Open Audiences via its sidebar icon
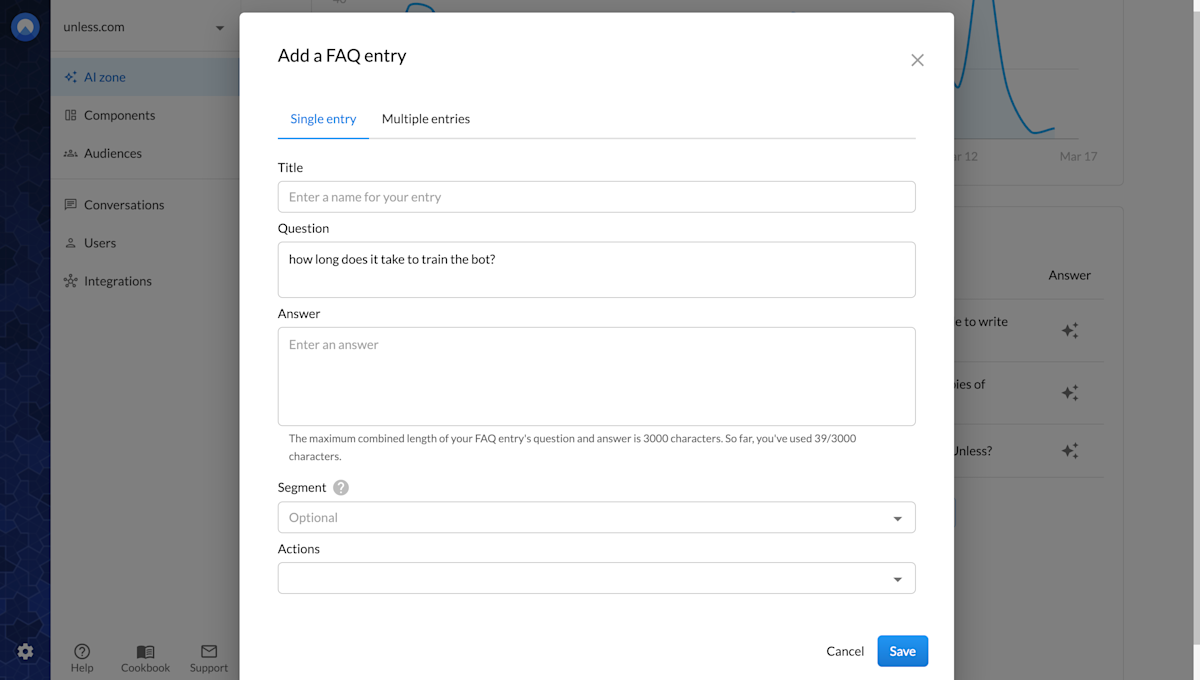The image size is (1200, 680). click(x=70, y=153)
